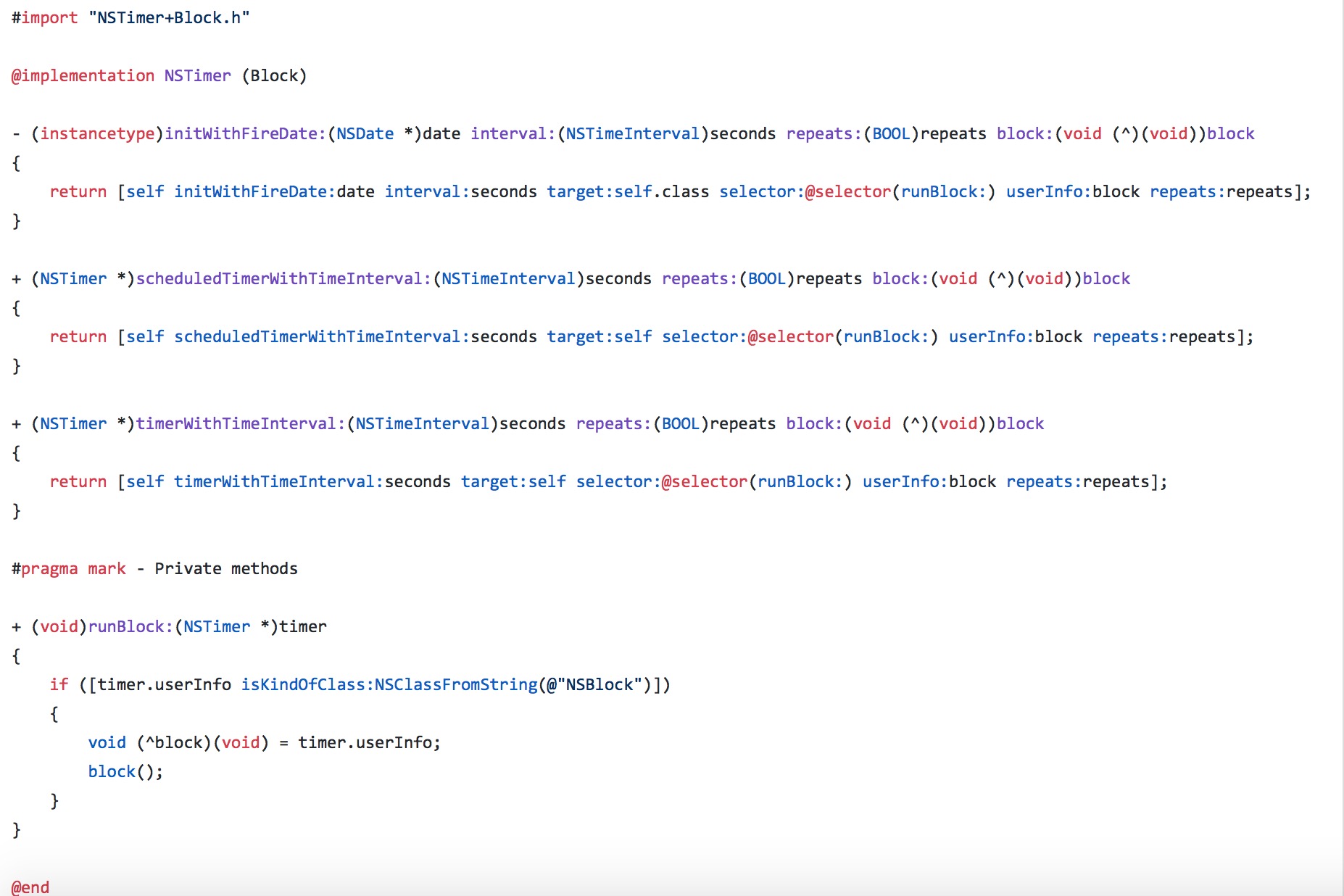Click timer.userInfo in block assignment line
The width and height of the screenshot is (1344, 896).
365,743
